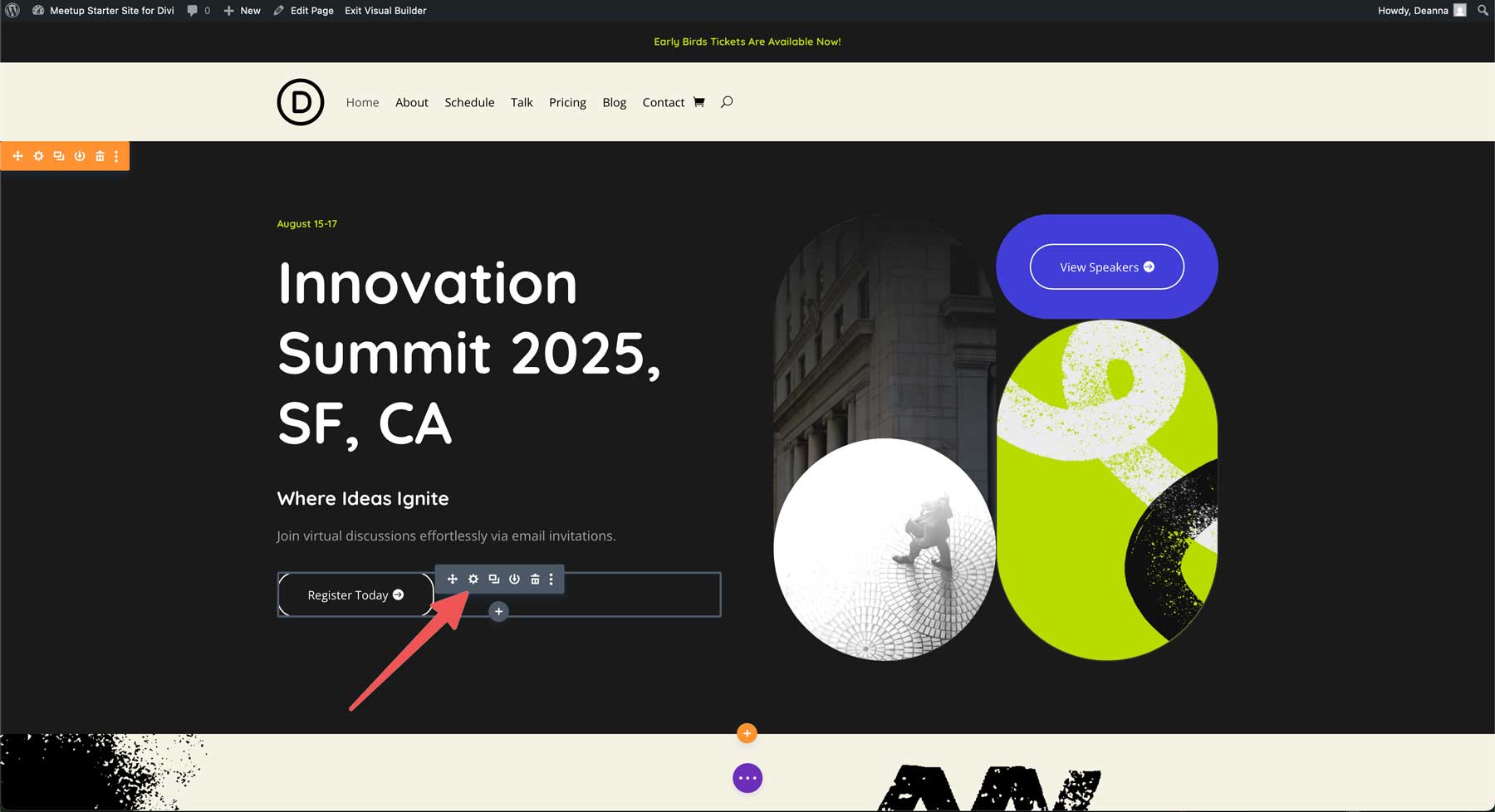The width and height of the screenshot is (1495, 812).
Task: Open the purple three-dots page settings toggle
Action: click(x=747, y=778)
